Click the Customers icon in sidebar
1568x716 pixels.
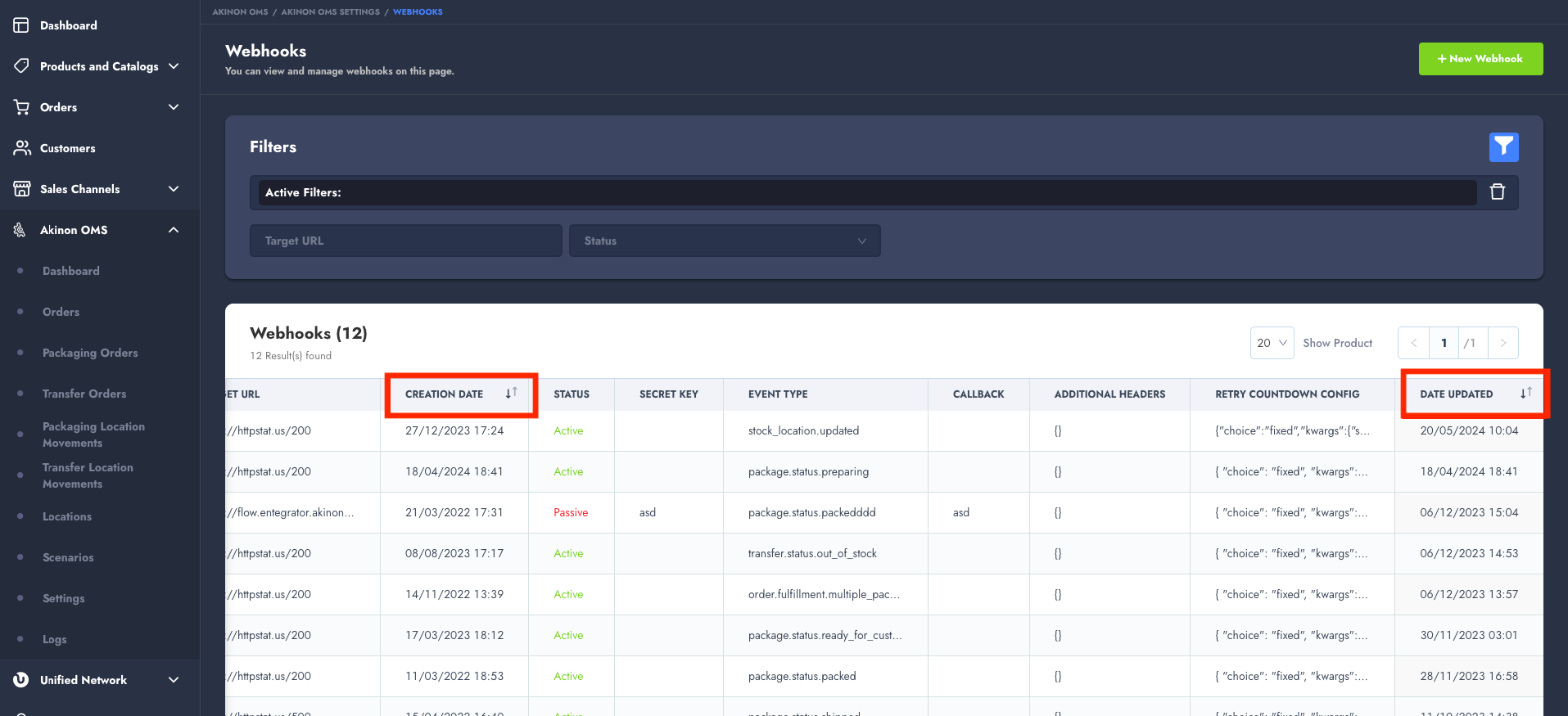[x=22, y=148]
